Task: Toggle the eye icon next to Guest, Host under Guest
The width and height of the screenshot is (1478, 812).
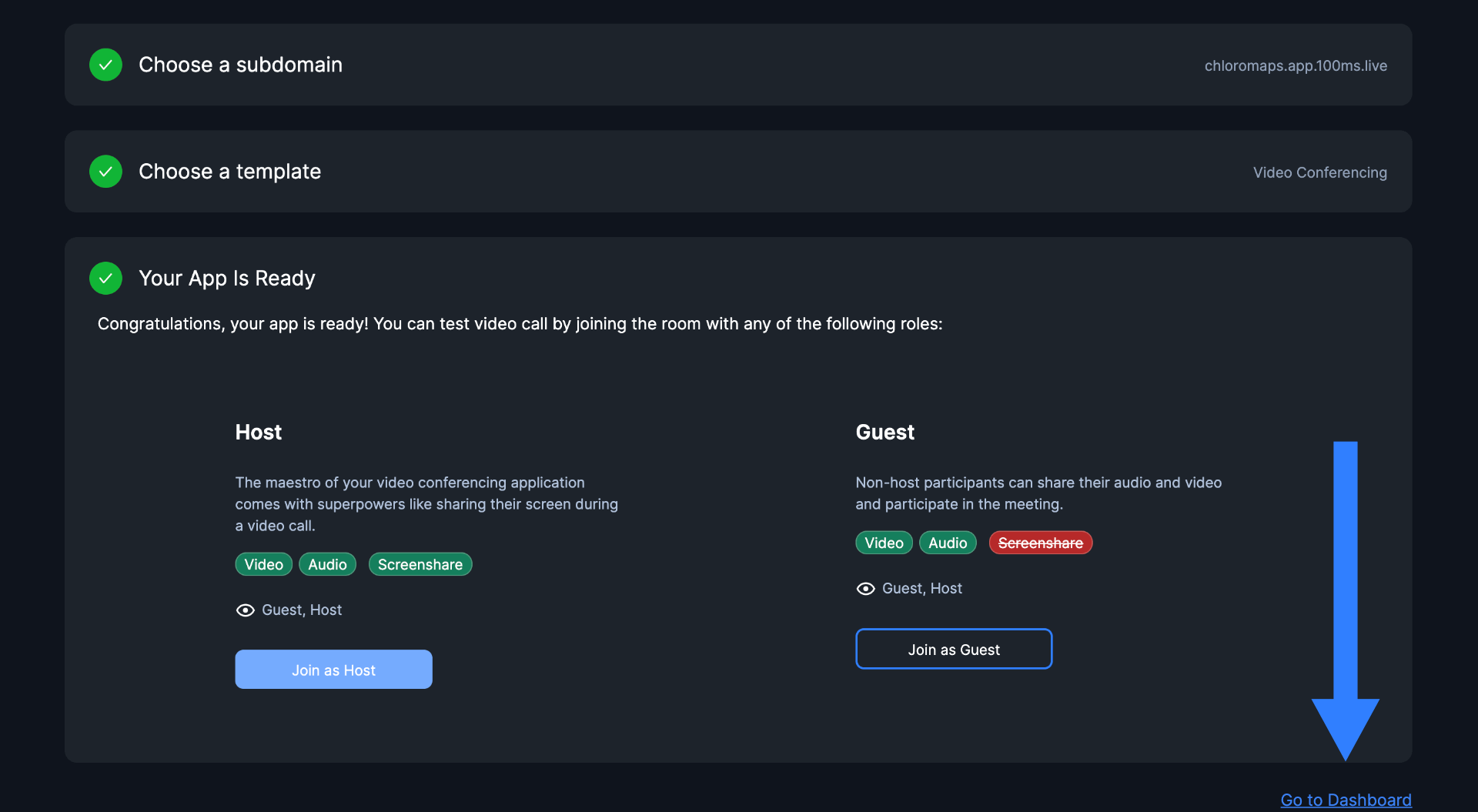Action: pyautogui.click(x=864, y=588)
